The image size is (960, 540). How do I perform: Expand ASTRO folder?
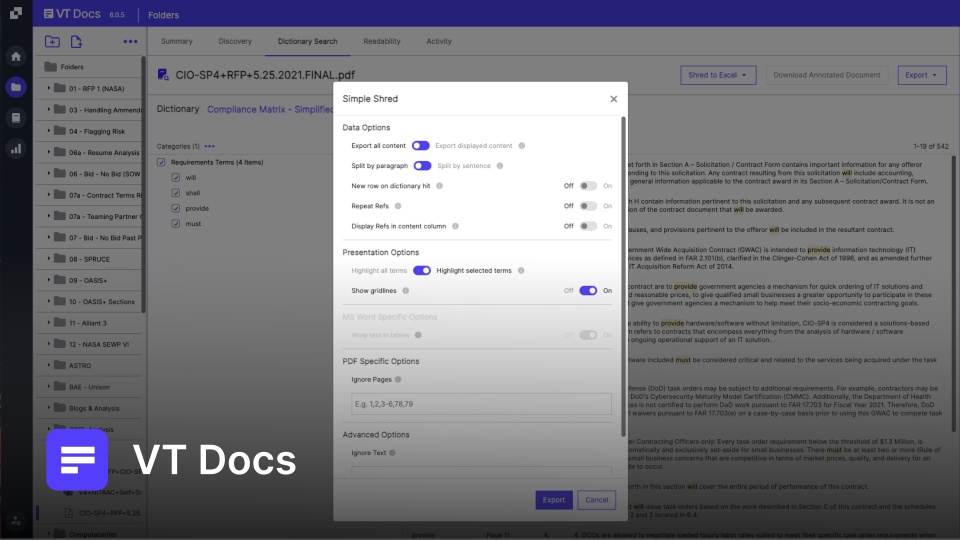pyautogui.click(x=49, y=366)
